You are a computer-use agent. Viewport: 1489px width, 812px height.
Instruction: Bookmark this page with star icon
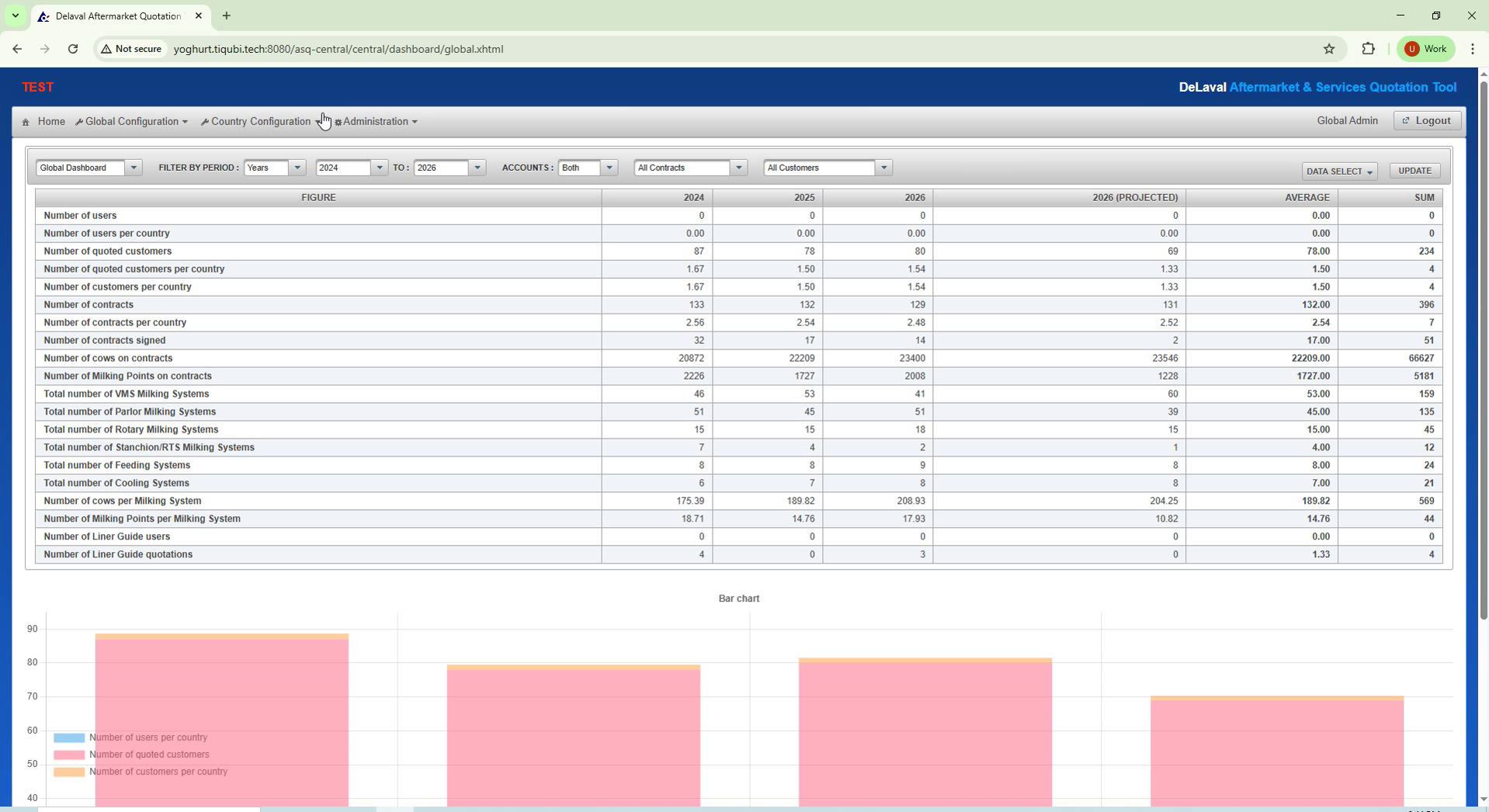[x=1329, y=49]
